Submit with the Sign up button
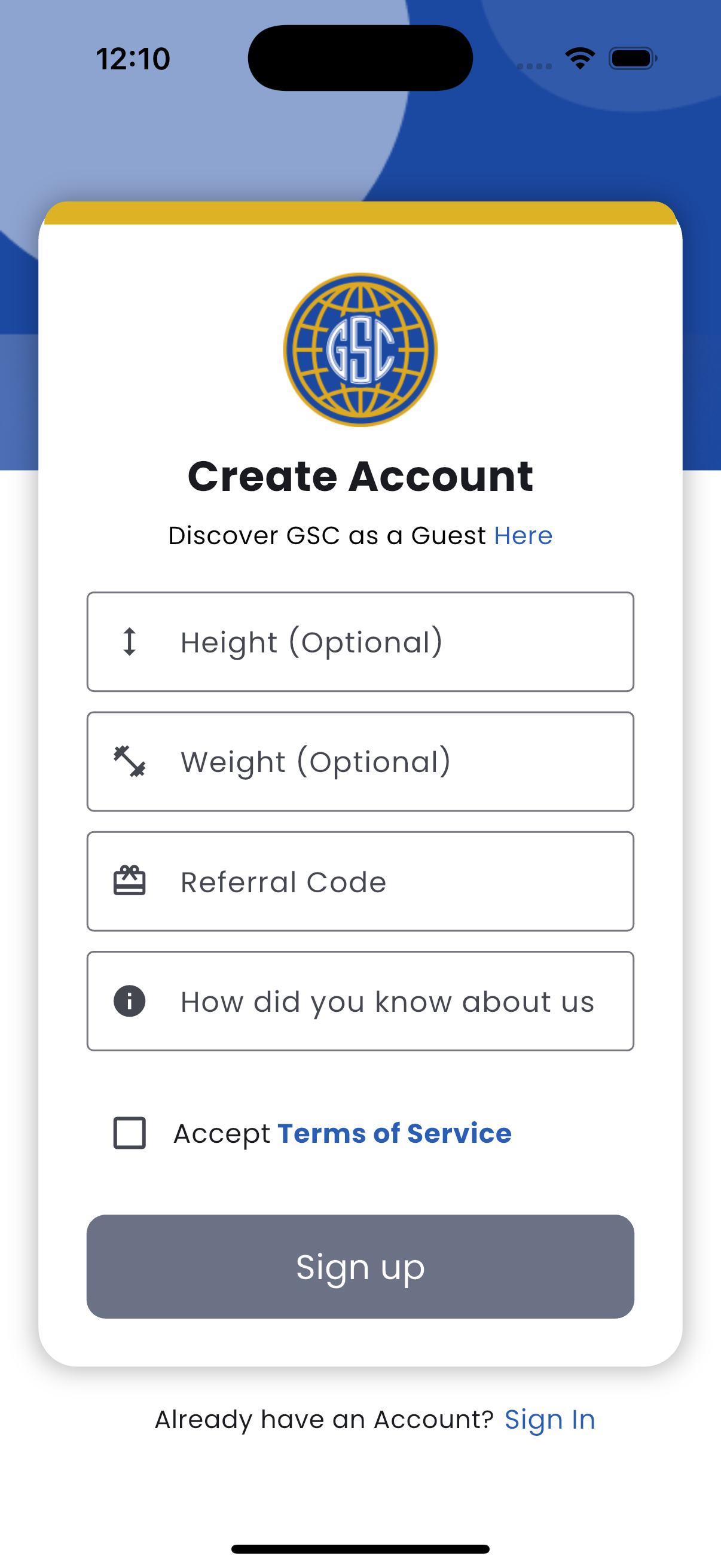This screenshot has height=1568, width=721. (x=360, y=1267)
